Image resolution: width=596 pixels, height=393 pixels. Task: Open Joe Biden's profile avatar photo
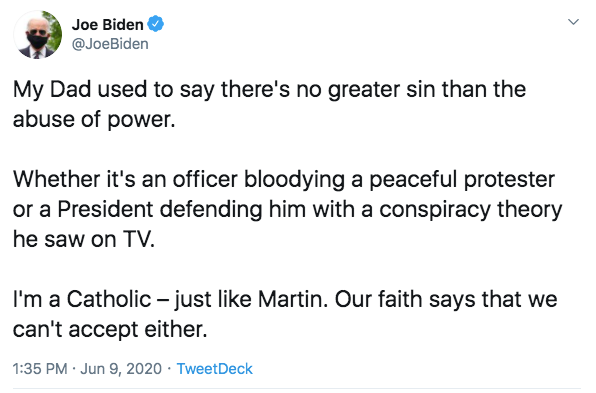(38, 35)
